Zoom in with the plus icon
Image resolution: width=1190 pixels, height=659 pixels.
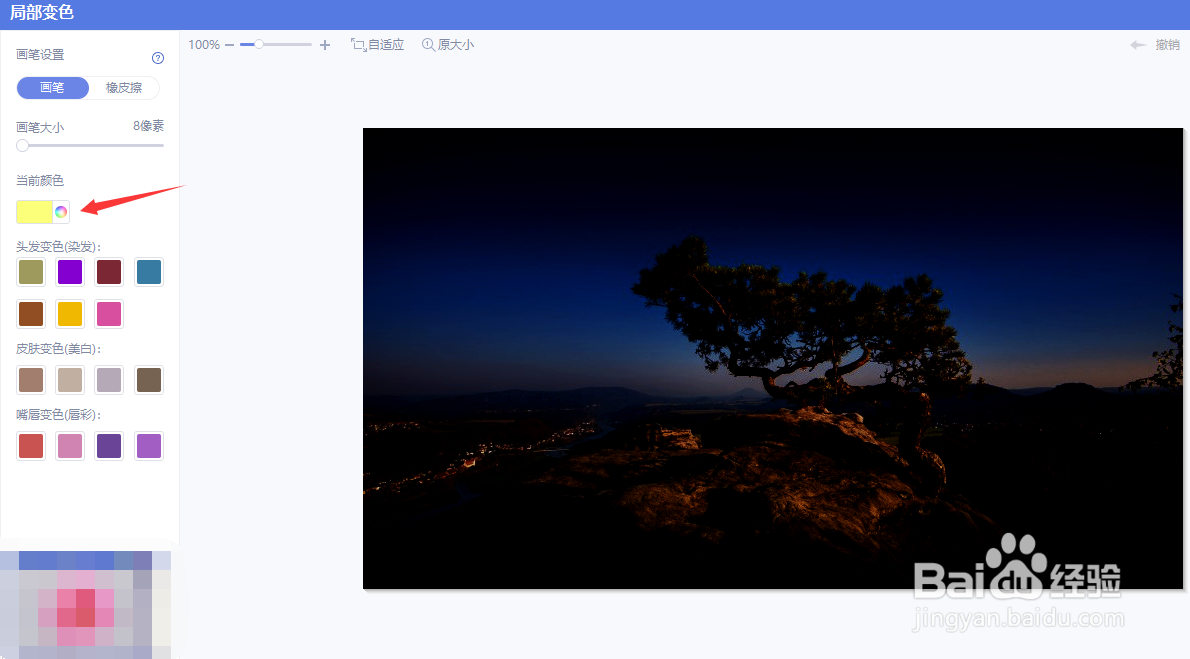(x=324, y=44)
